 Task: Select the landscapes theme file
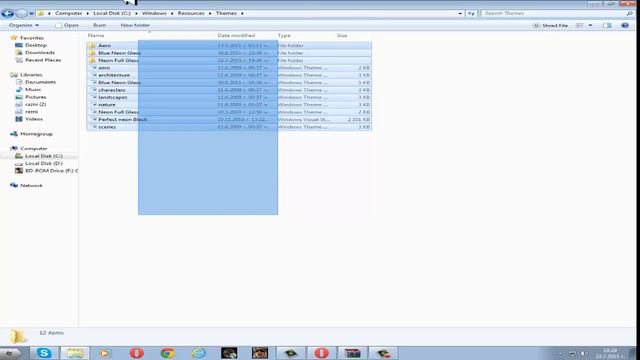pos(113,97)
